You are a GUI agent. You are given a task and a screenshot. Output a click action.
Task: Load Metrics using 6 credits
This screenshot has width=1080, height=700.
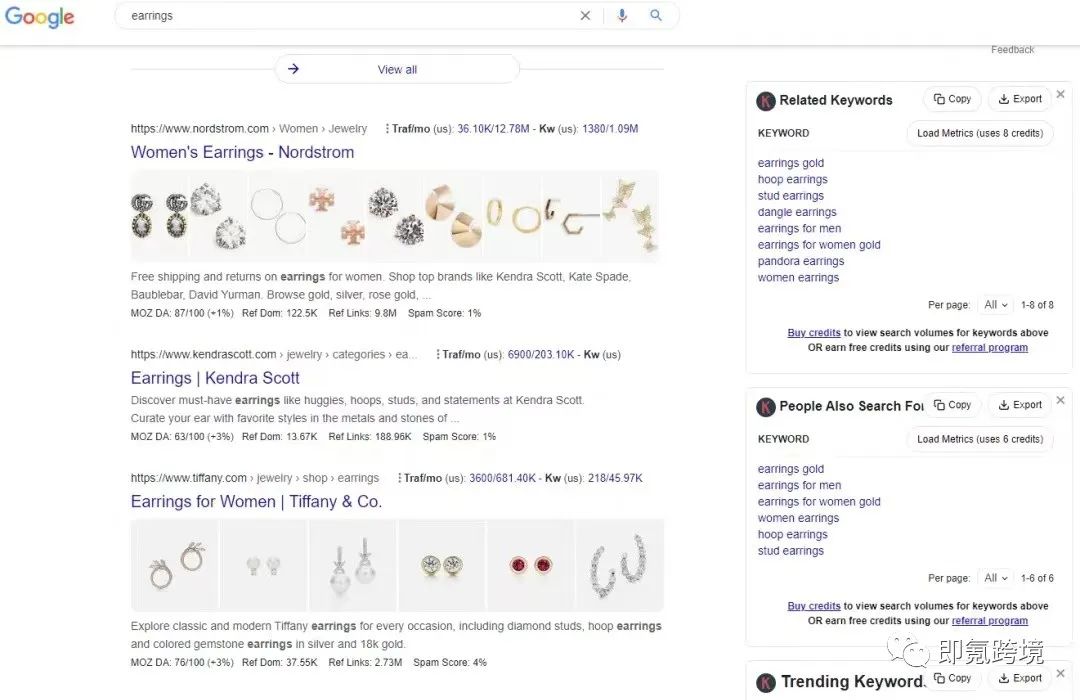point(980,439)
